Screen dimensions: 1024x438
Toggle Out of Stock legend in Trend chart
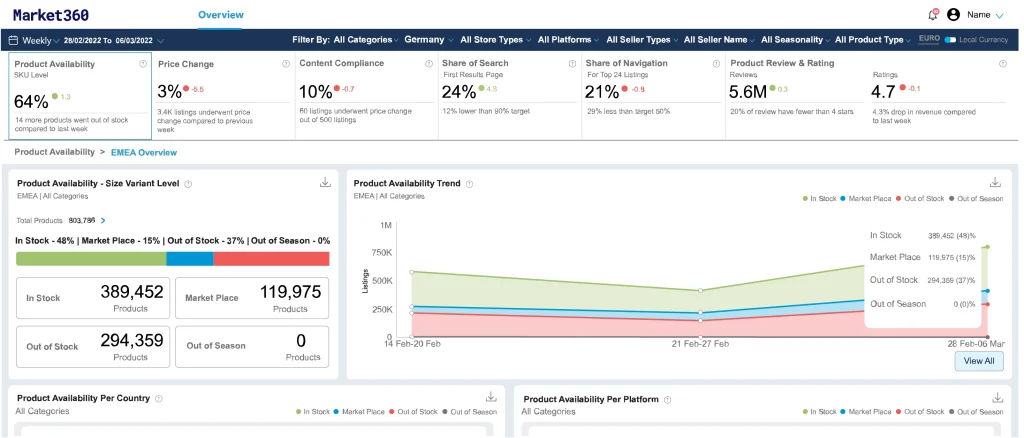pos(921,198)
